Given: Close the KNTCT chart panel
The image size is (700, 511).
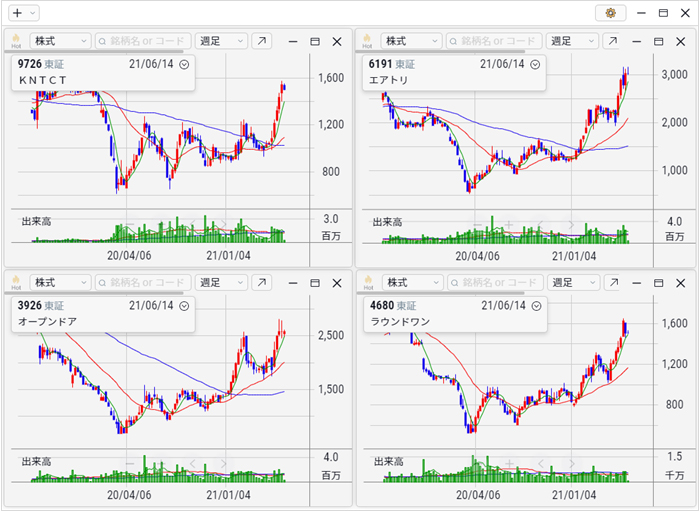Looking at the screenshot, I should pos(337,42).
